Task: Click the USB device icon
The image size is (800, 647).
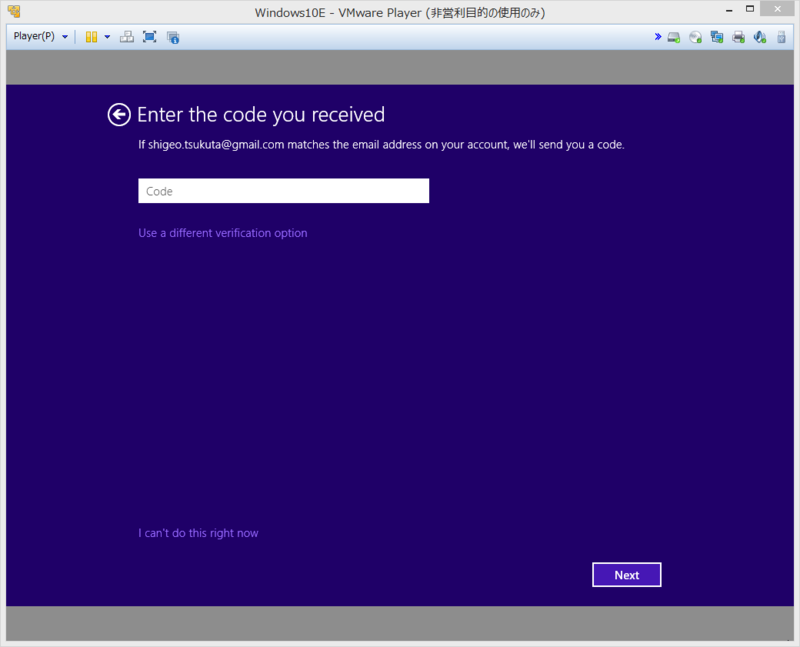Action: [x=781, y=37]
